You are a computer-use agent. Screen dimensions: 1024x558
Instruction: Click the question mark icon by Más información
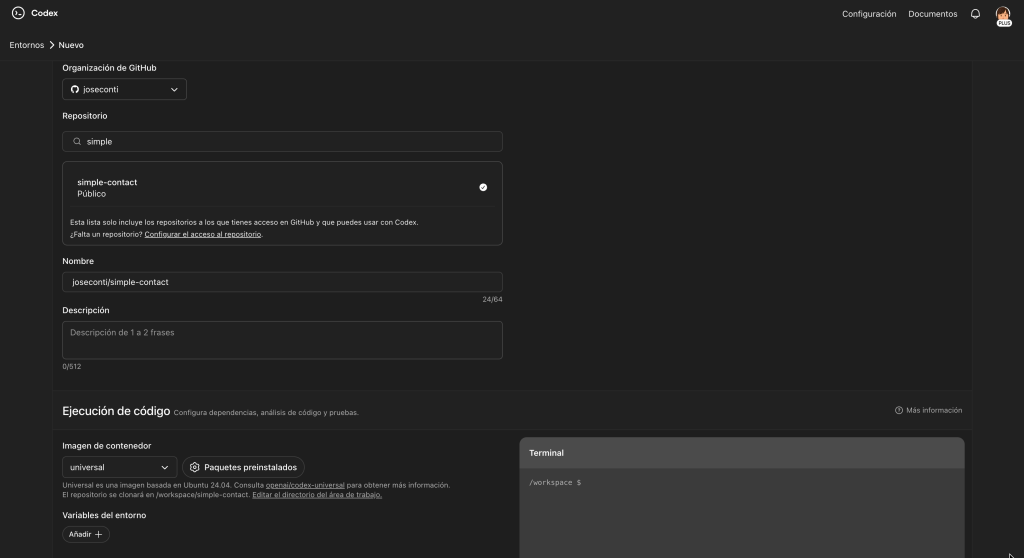click(x=899, y=410)
